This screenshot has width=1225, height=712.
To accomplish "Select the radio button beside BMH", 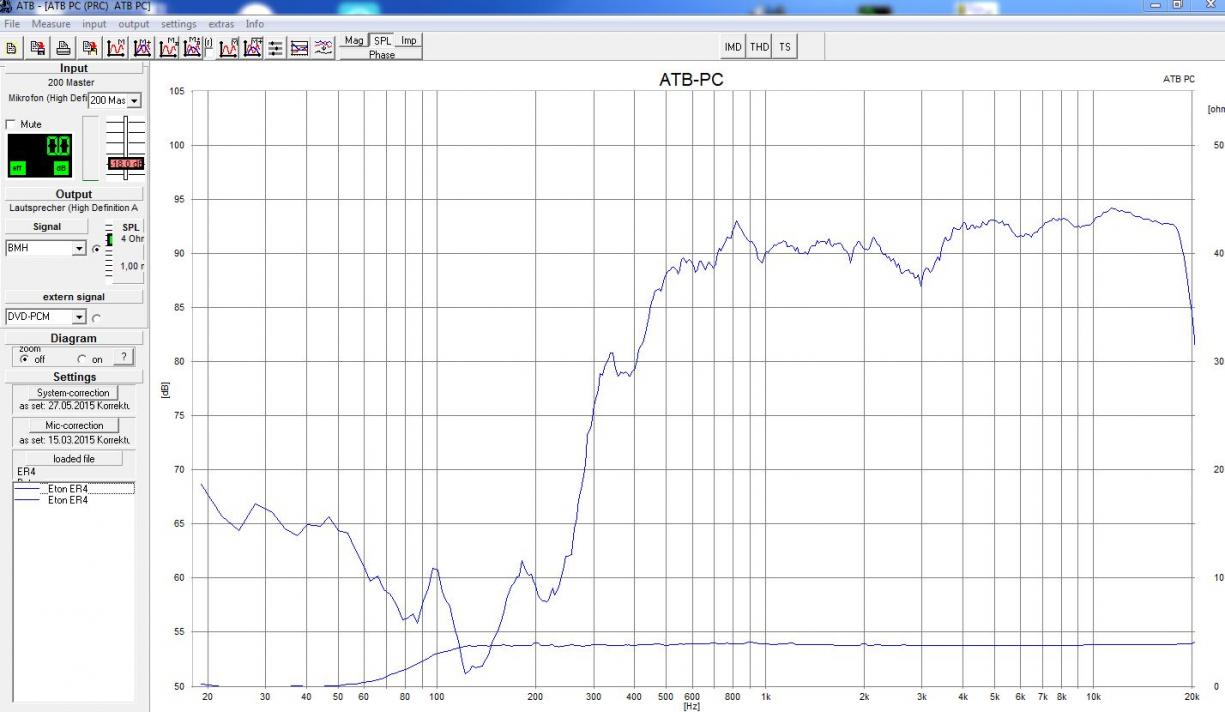I will click(x=96, y=248).
